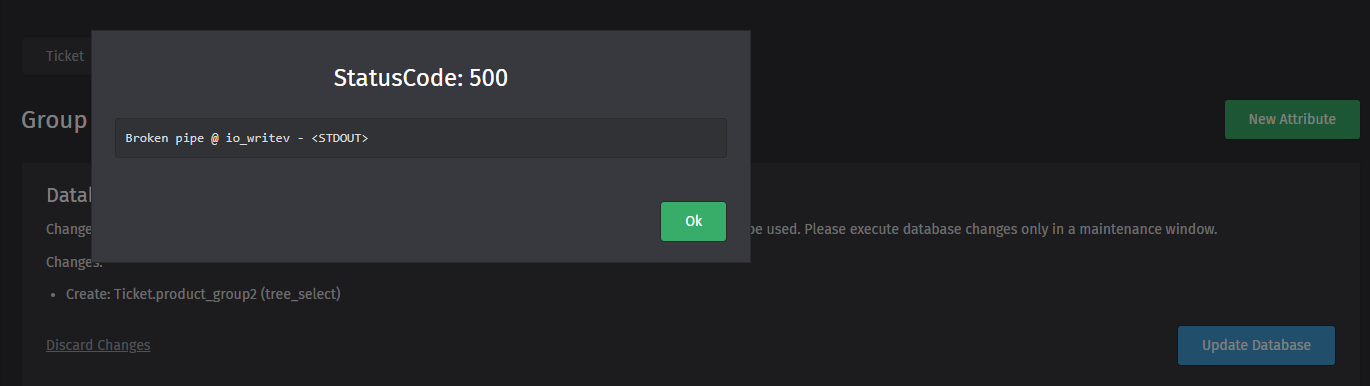Click inside the Broken pipe error box
The image size is (1370, 386).
coord(421,138)
